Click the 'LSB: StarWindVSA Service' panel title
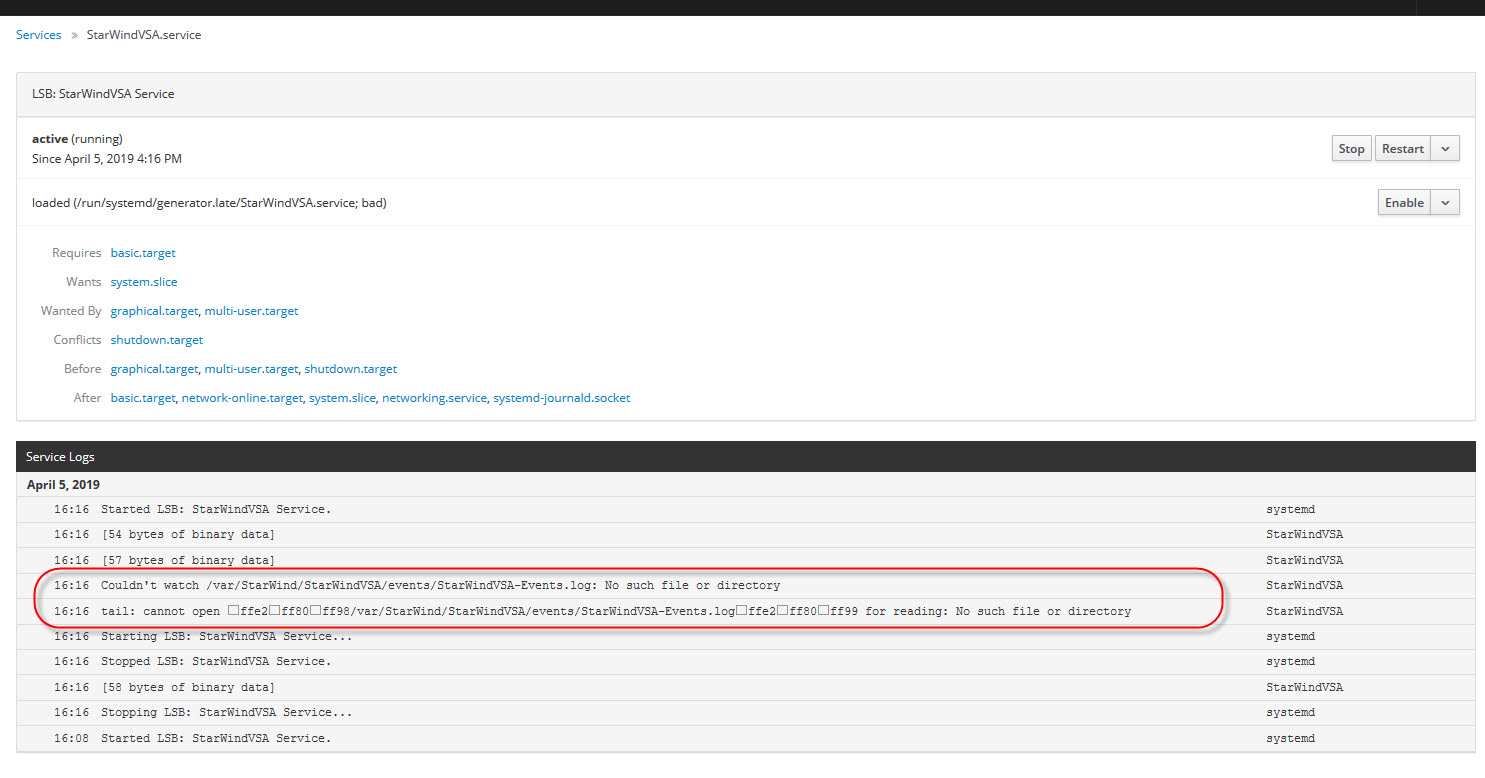1485x778 pixels. [103, 94]
